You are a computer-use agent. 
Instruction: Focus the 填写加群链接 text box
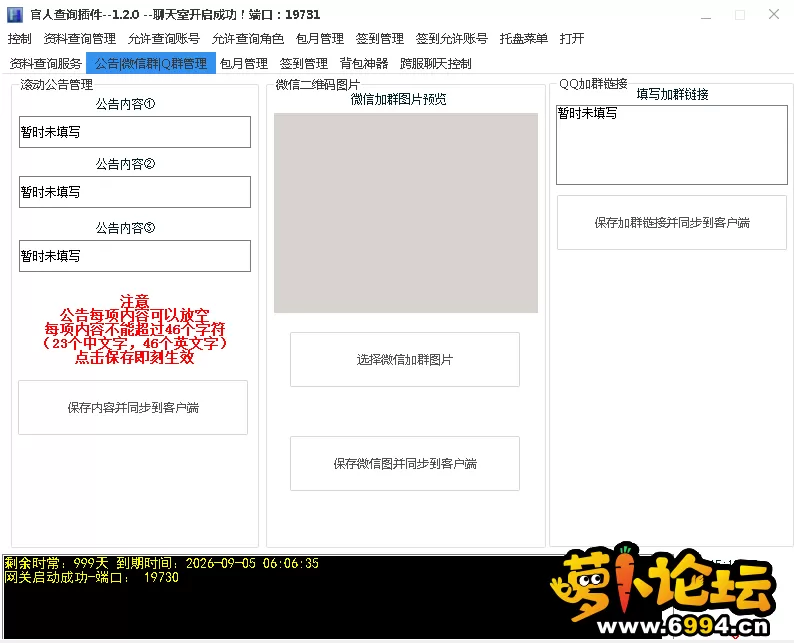tap(672, 145)
